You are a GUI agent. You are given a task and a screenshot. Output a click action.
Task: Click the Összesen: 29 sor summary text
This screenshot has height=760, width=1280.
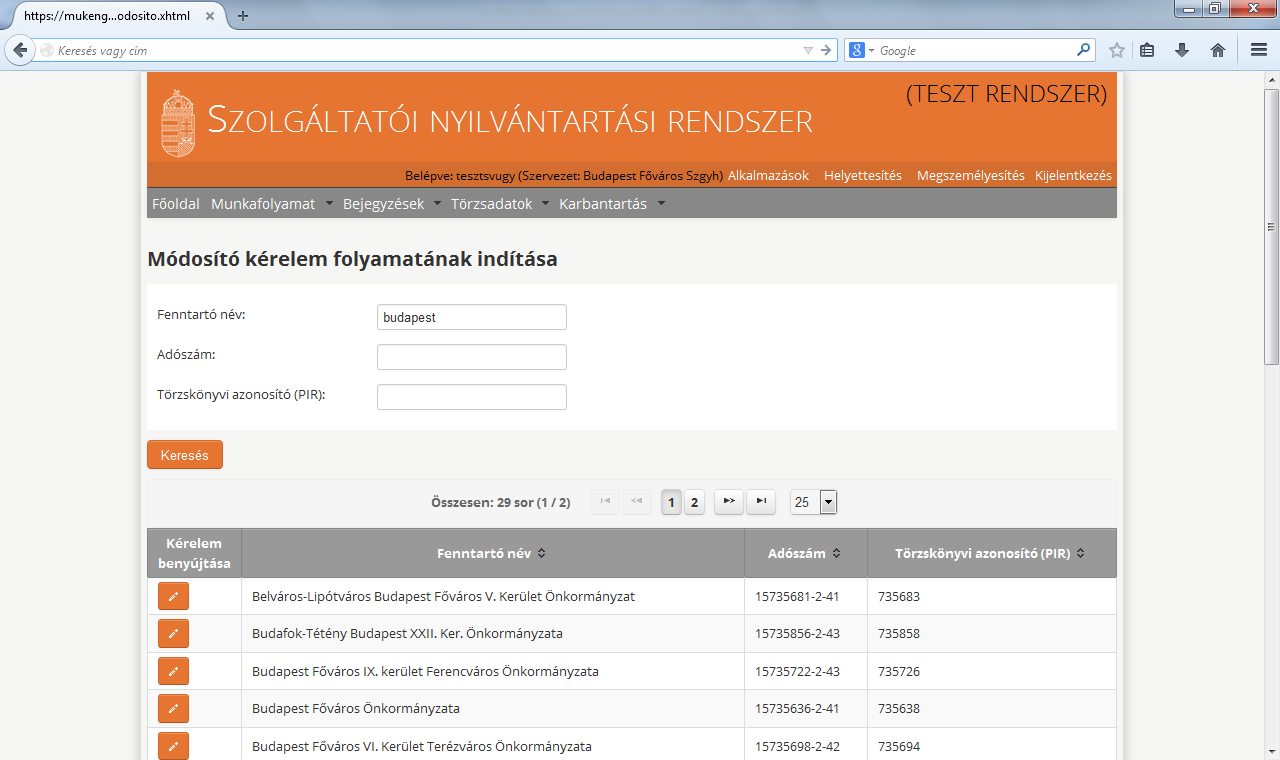click(x=500, y=502)
